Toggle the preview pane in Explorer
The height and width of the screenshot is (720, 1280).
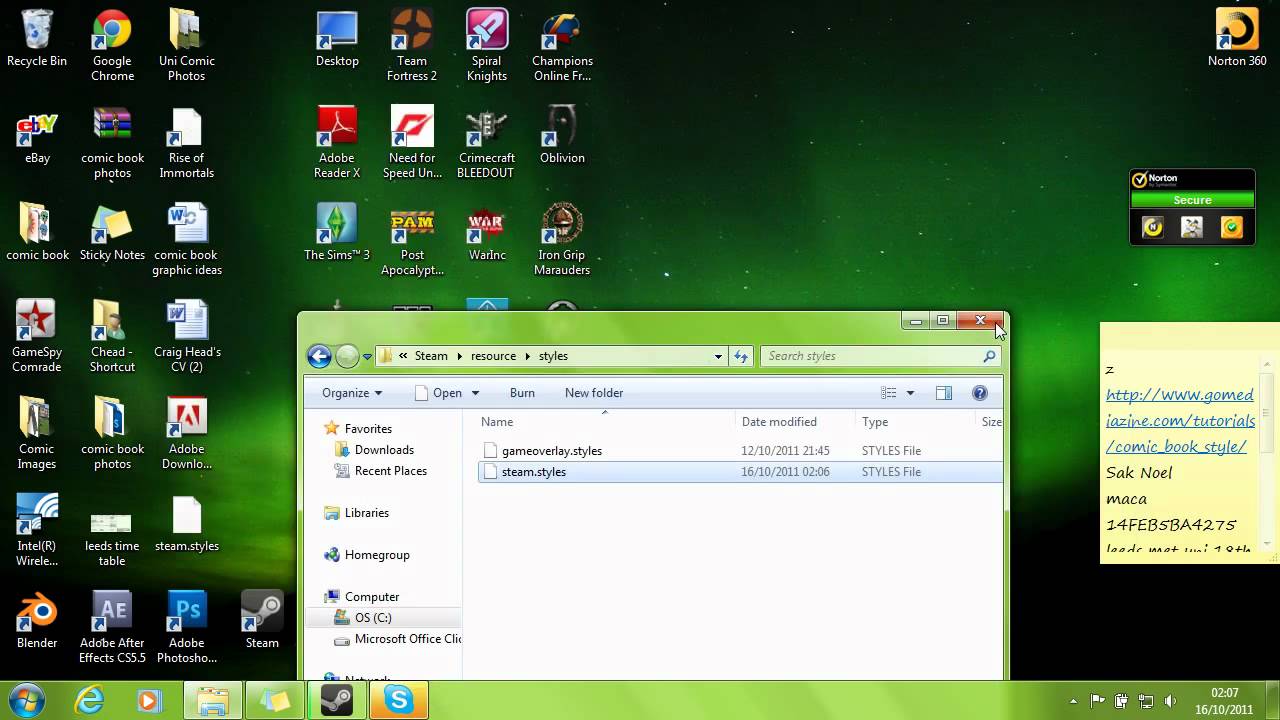pos(943,392)
